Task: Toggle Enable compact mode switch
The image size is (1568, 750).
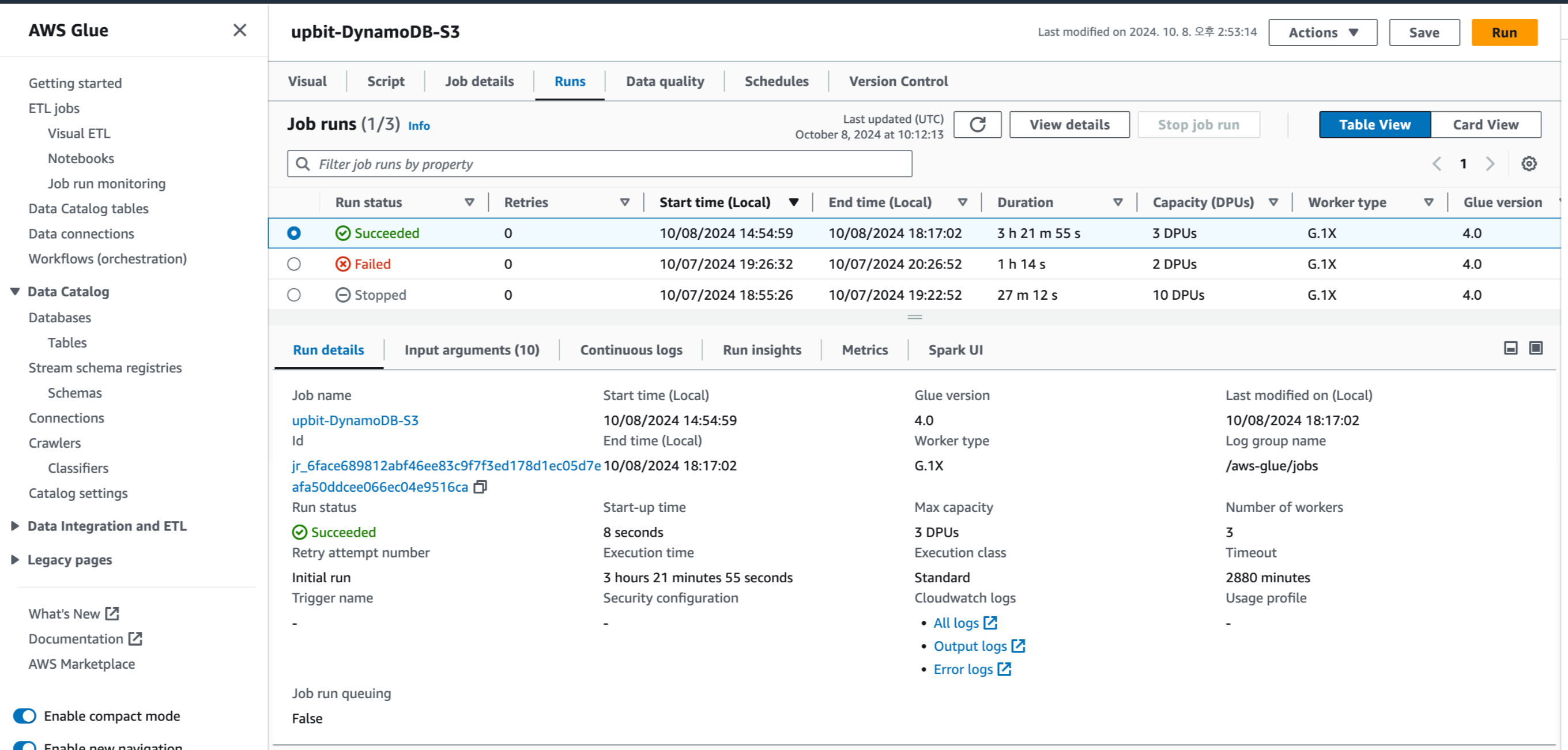Action: [x=25, y=716]
